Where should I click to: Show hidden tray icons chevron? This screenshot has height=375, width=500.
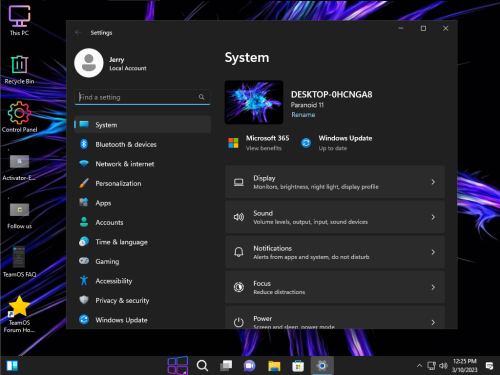pyautogui.click(x=419, y=366)
